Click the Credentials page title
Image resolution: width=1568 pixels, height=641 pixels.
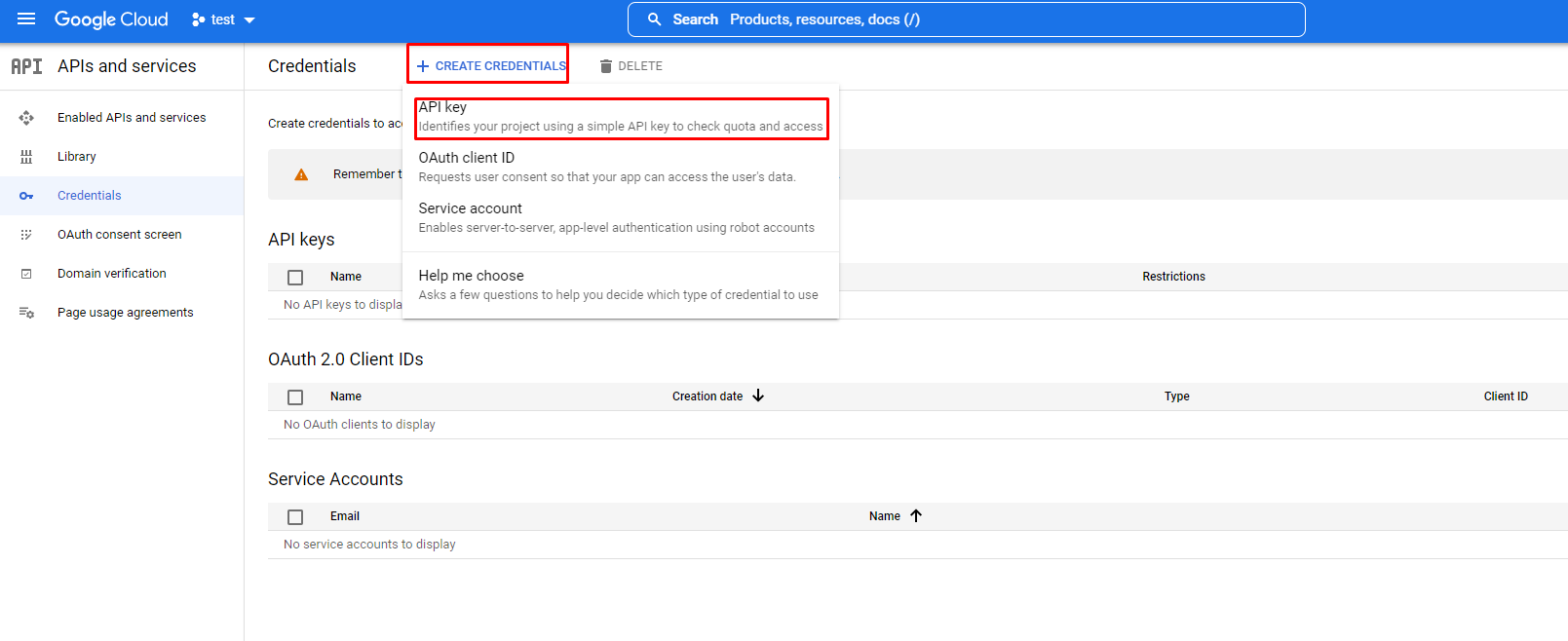312,66
